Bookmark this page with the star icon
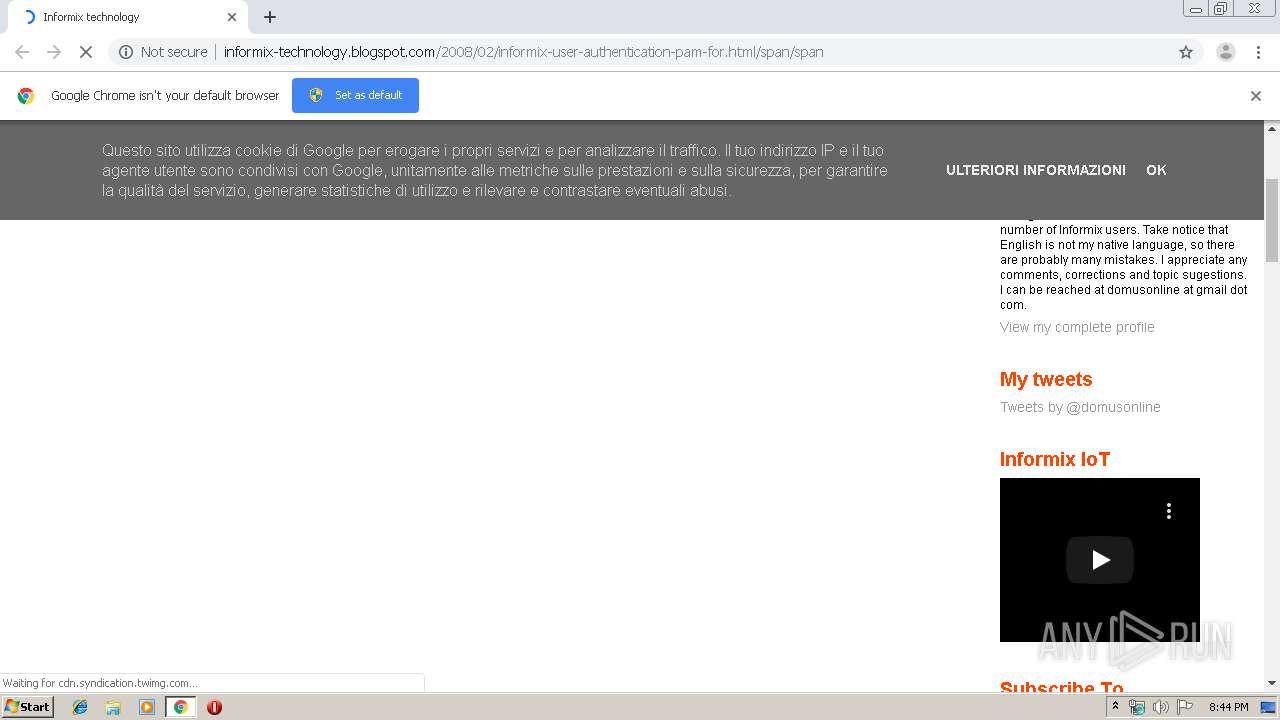 click(1186, 52)
